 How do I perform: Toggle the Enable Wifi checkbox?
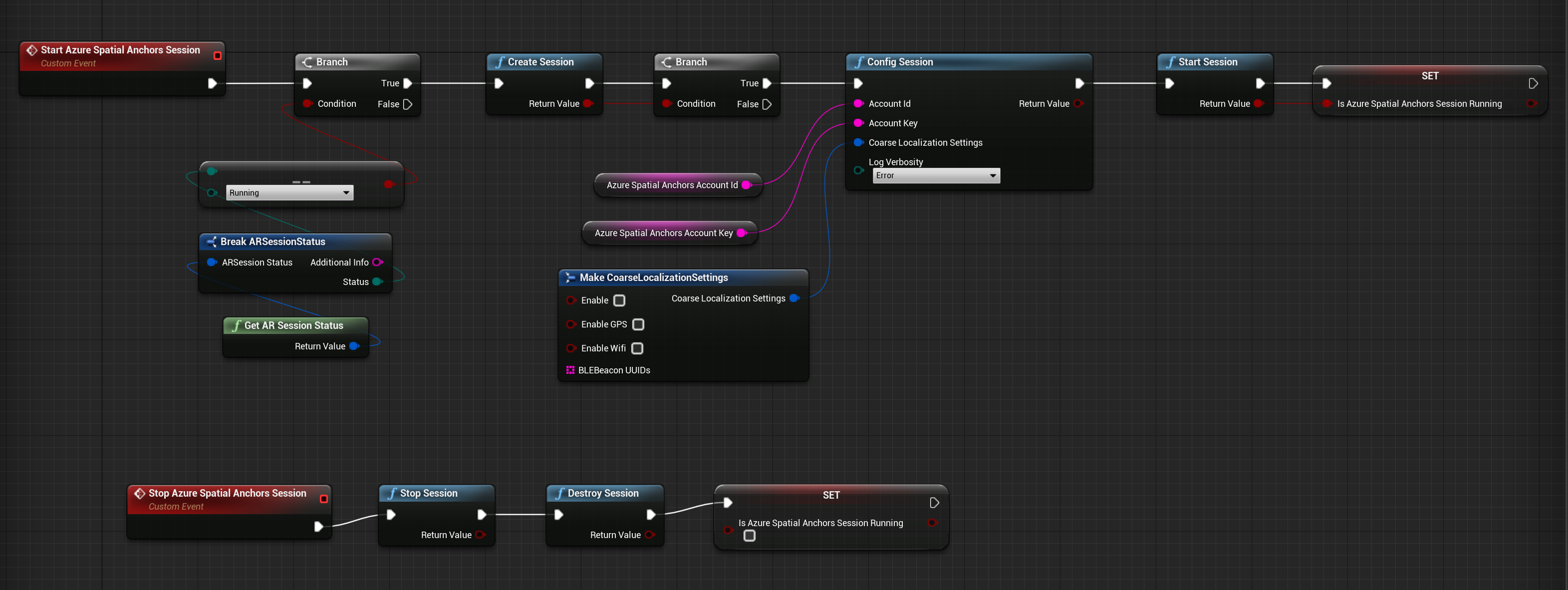point(637,348)
